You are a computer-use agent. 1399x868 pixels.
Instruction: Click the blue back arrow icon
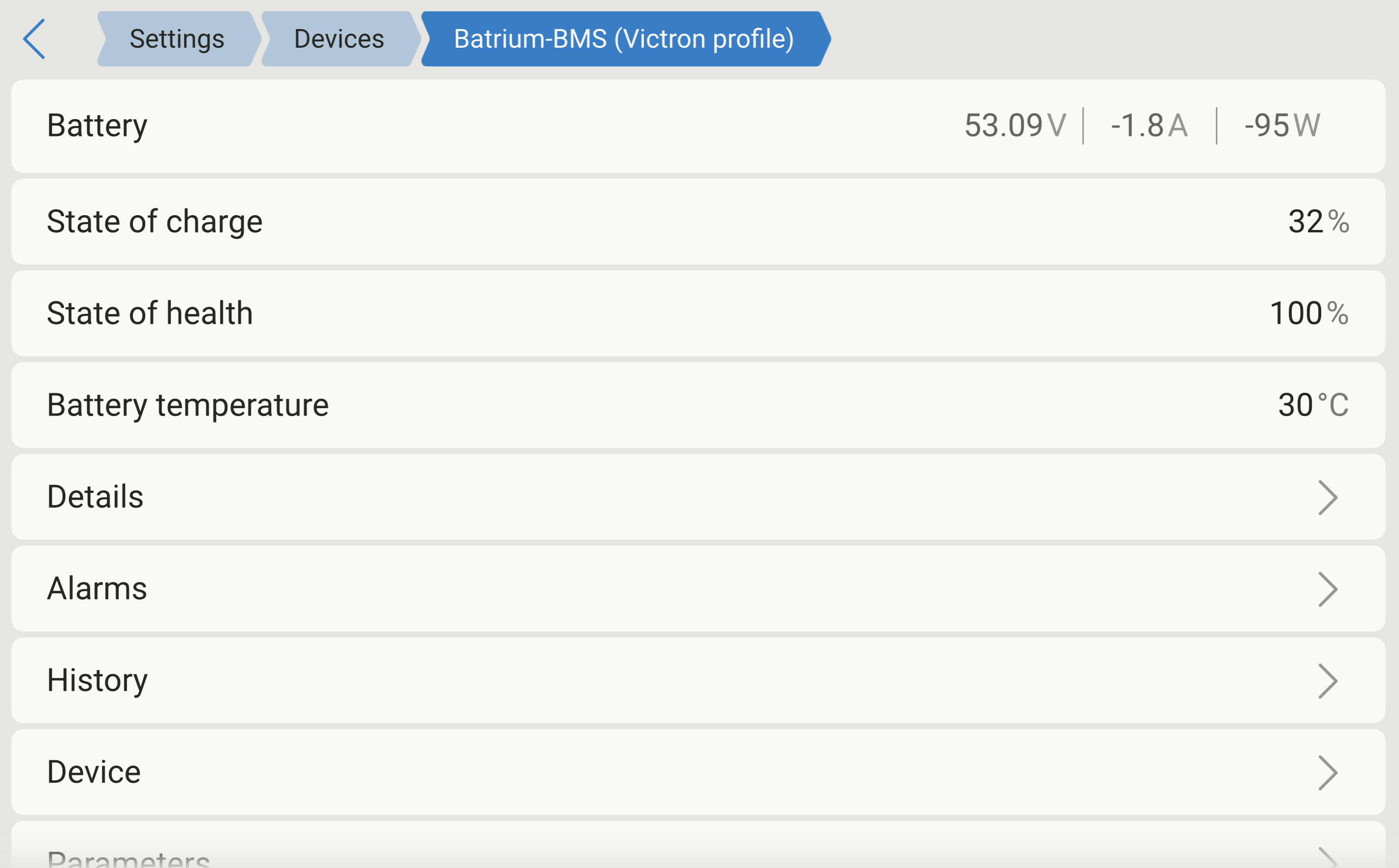[x=34, y=39]
